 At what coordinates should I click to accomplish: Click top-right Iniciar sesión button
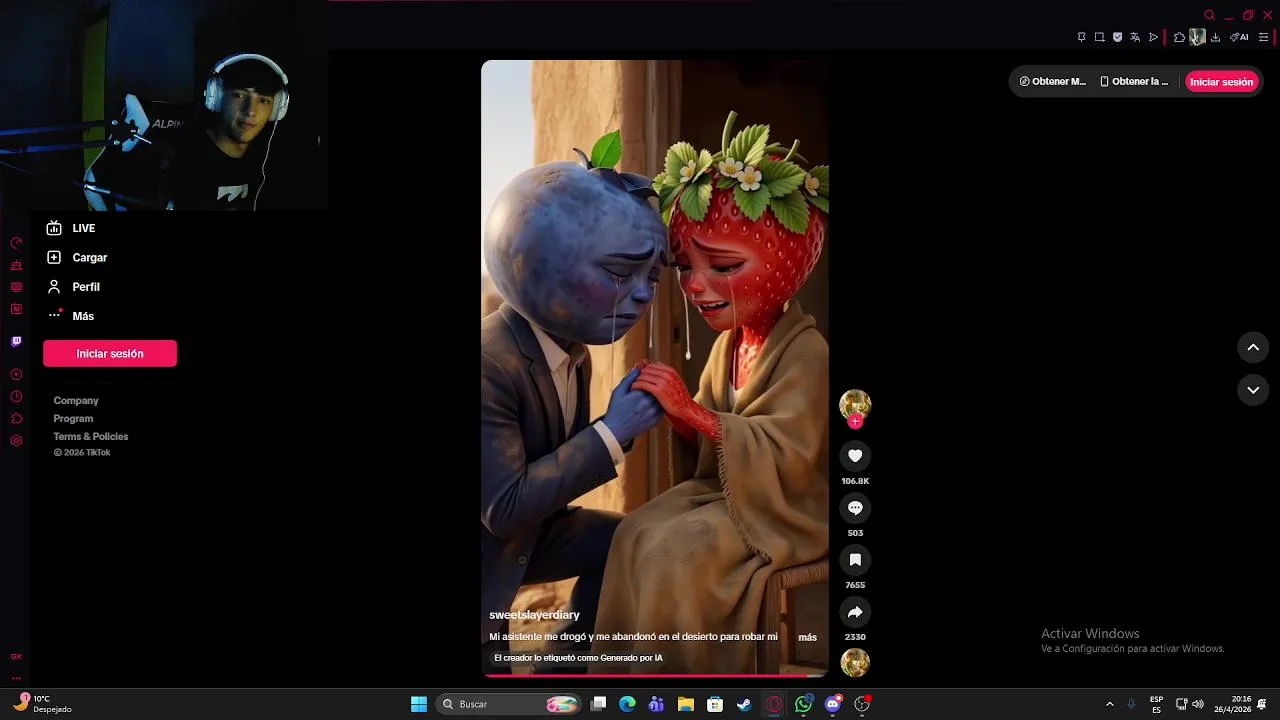(1221, 82)
